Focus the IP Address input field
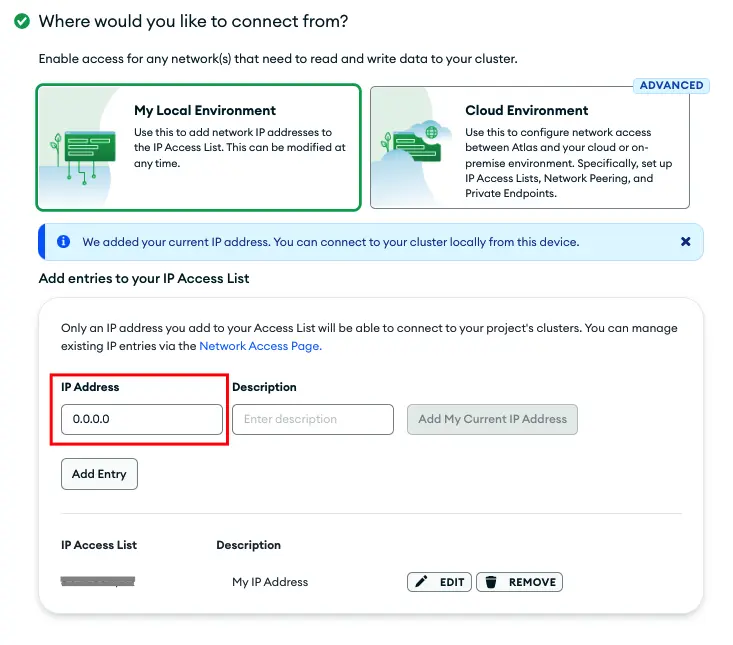 pyautogui.click(x=142, y=419)
